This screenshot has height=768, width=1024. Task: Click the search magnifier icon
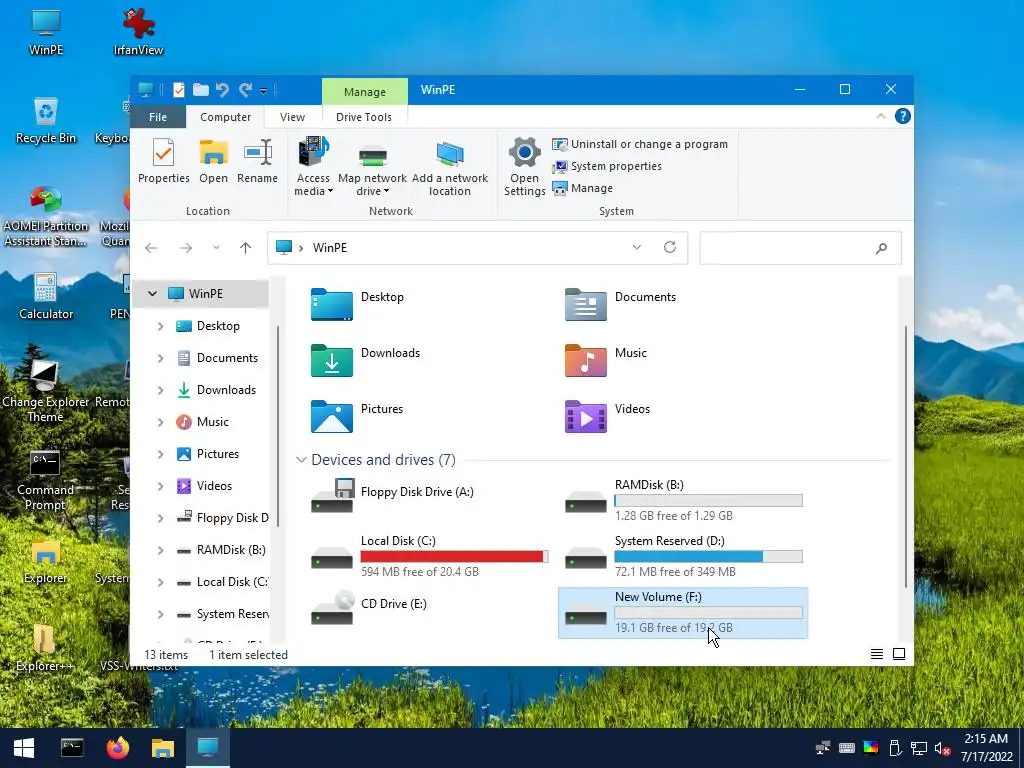coord(881,248)
